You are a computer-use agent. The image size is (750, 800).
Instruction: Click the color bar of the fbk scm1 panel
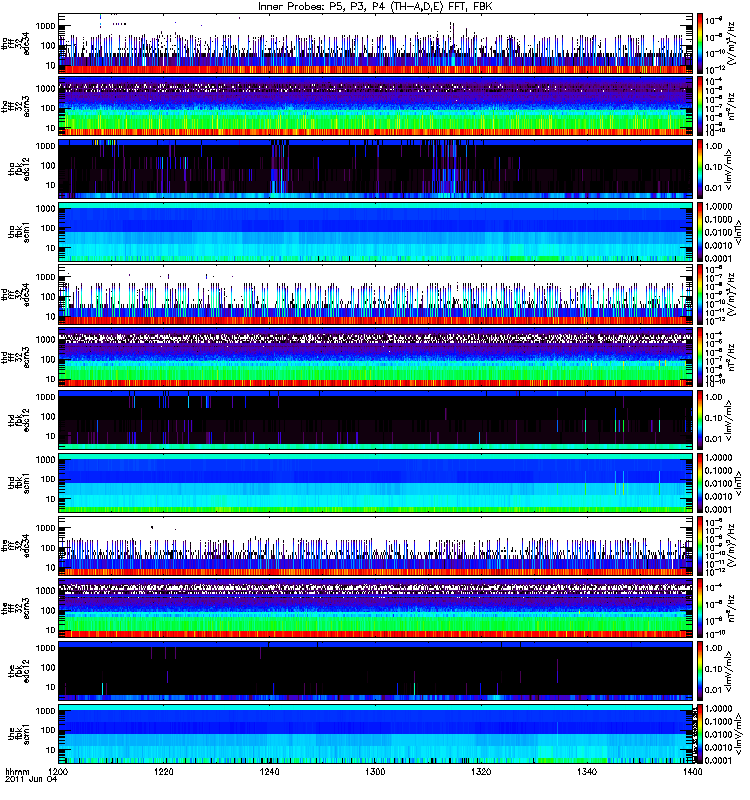click(x=700, y=734)
